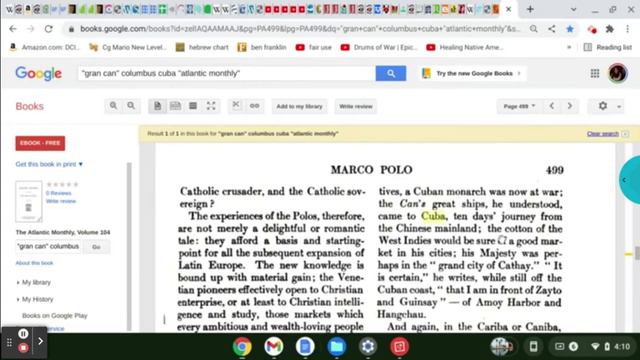Viewport: 640px width, 360px height.
Task: Activate the clip tool scissors icon
Action: point(236,106)
